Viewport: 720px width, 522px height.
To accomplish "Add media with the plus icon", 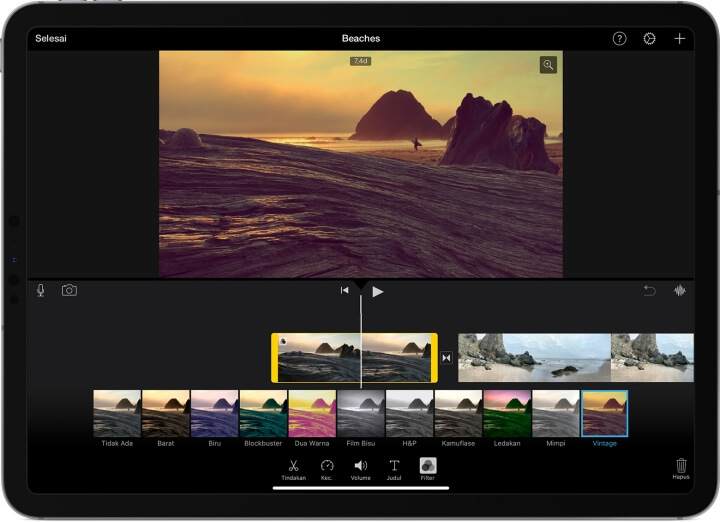I will (679, 39).
